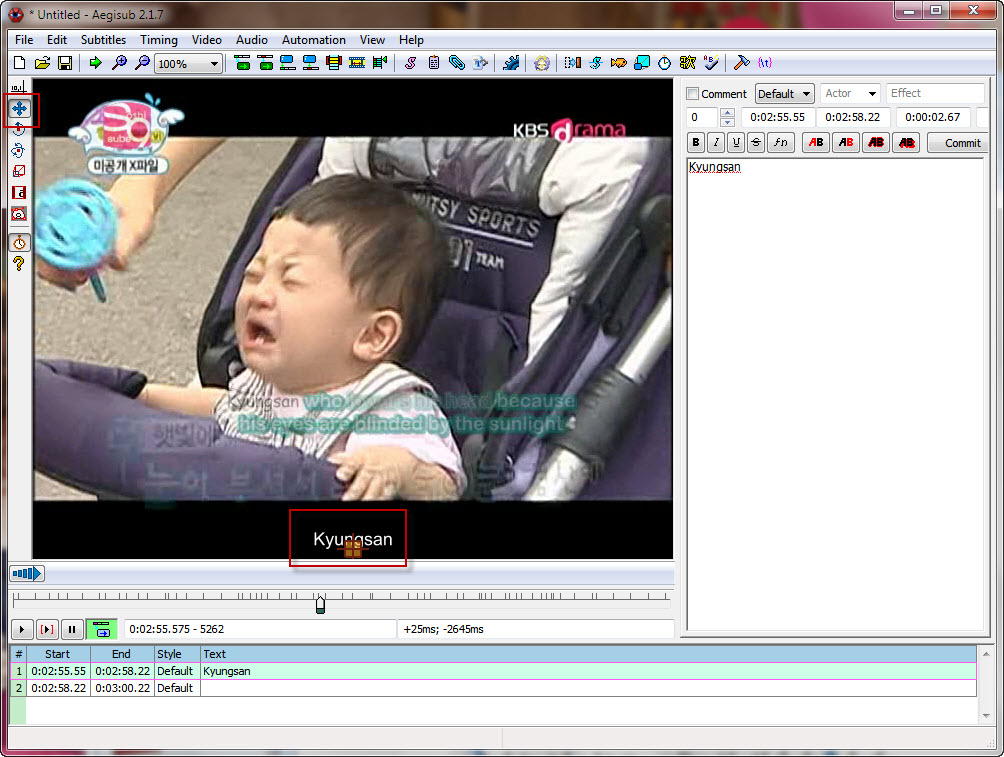Click the green Jump to frame arrow
Screen dimensions: 1004x757
click(x=95, y=63)
